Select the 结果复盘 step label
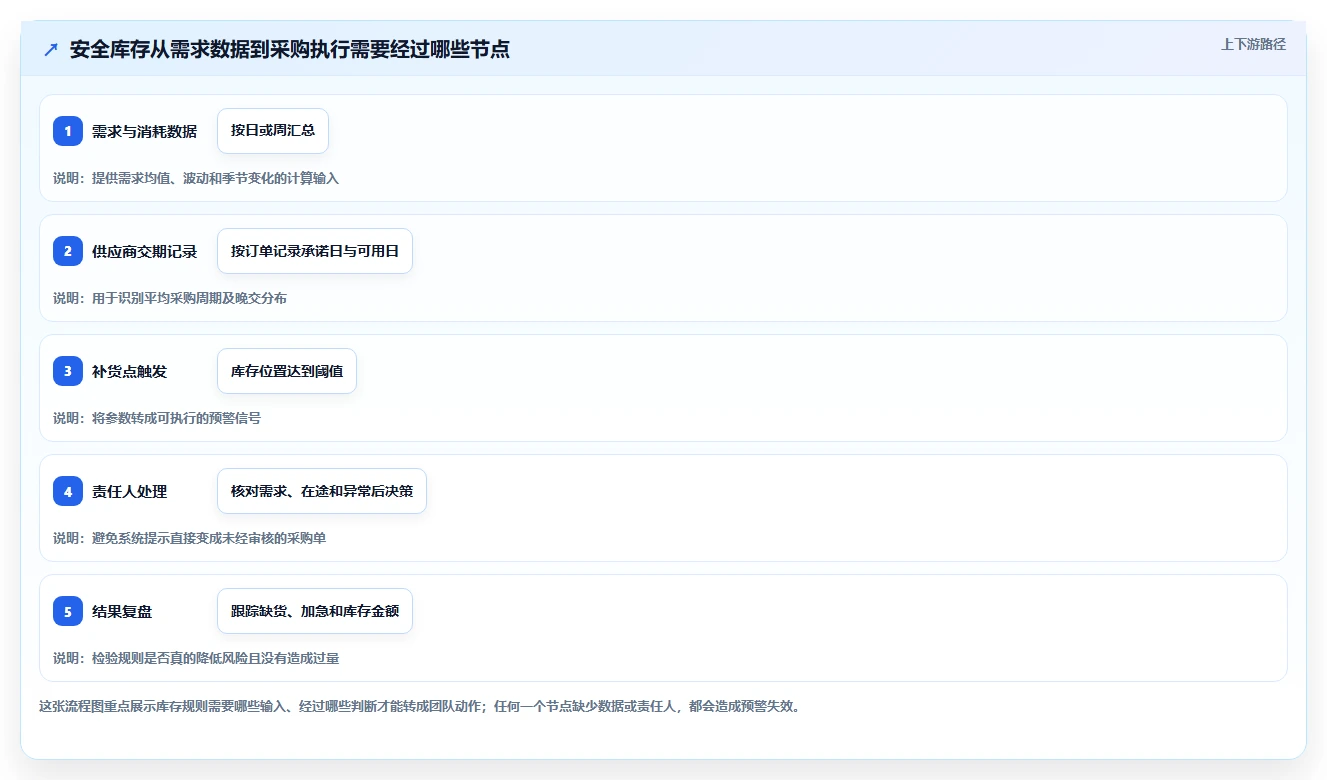Image resolution: width=1327 pixels, height=780 pixels. (x=122, y=611)
